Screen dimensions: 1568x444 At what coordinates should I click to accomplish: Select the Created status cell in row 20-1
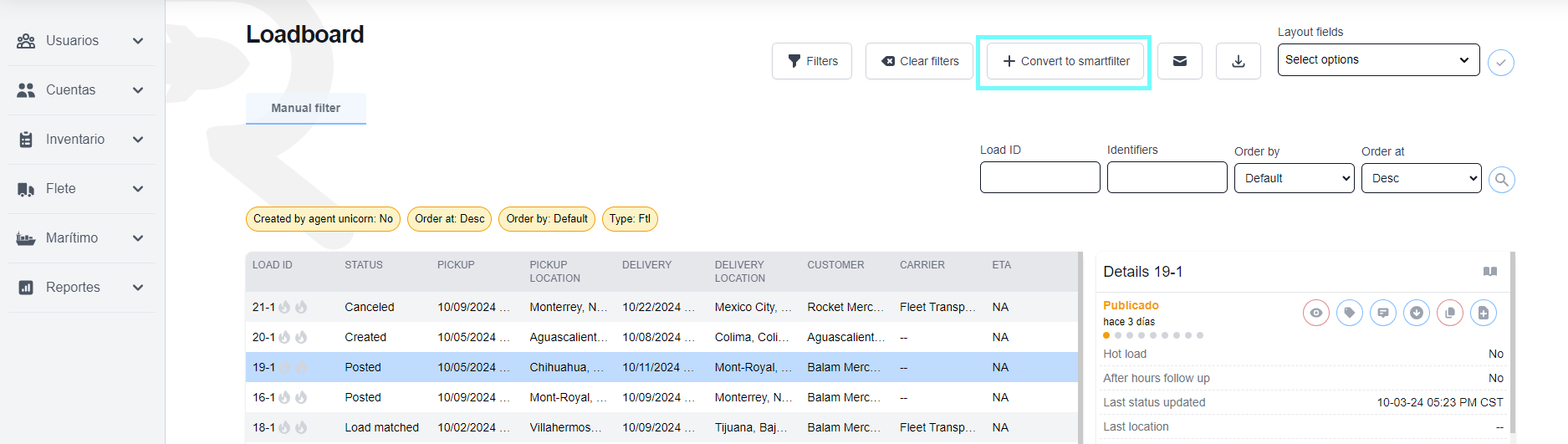tap(365, 337)
